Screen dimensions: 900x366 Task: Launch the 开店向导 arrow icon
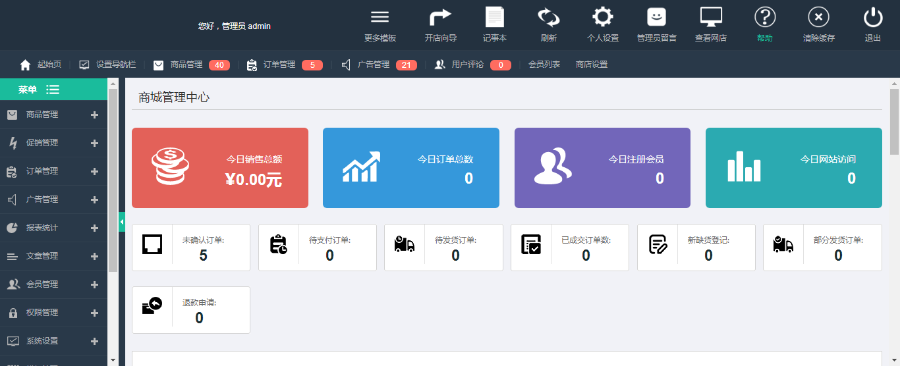tap(440, 17)
